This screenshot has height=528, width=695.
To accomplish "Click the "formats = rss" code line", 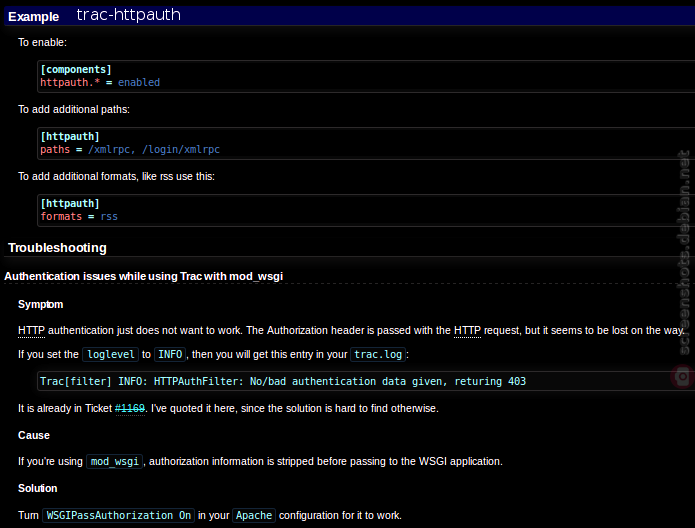I will [x=79, y=216].
